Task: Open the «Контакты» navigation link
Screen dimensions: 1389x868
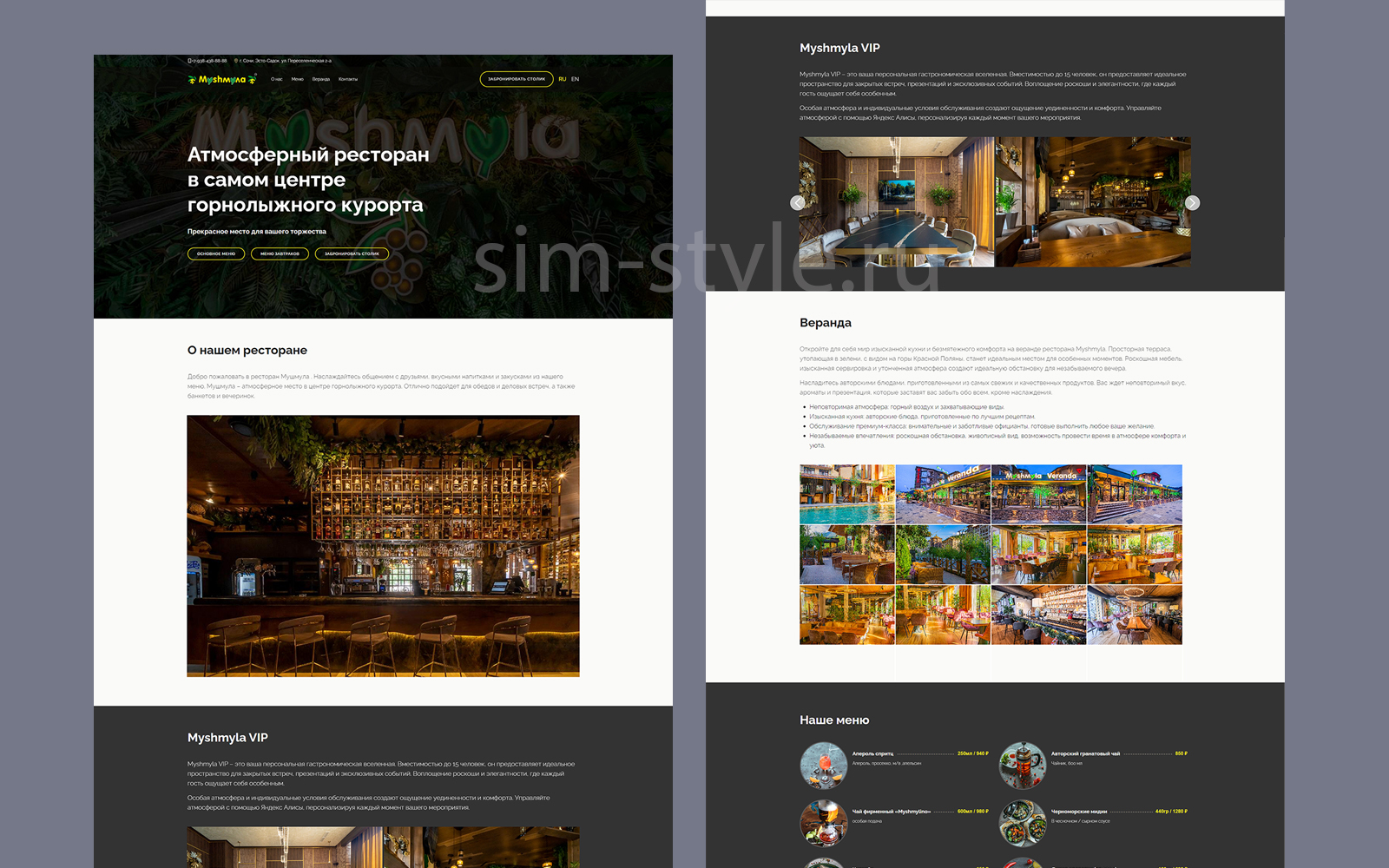Action: pos(348,79)
